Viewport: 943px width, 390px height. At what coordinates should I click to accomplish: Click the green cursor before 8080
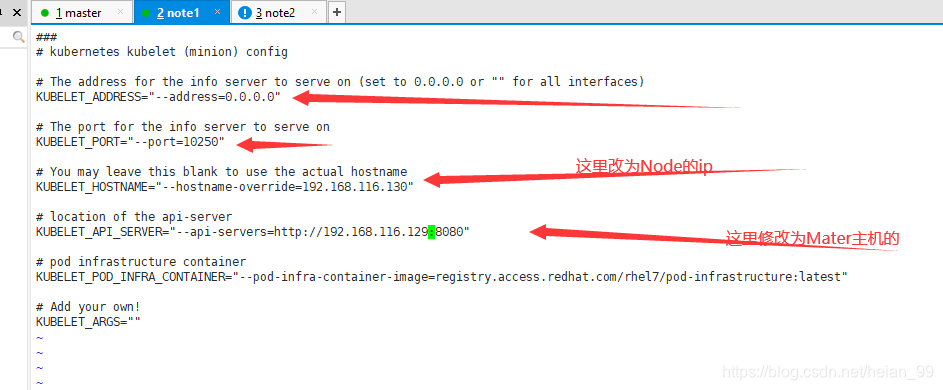(x=431, y=232)
